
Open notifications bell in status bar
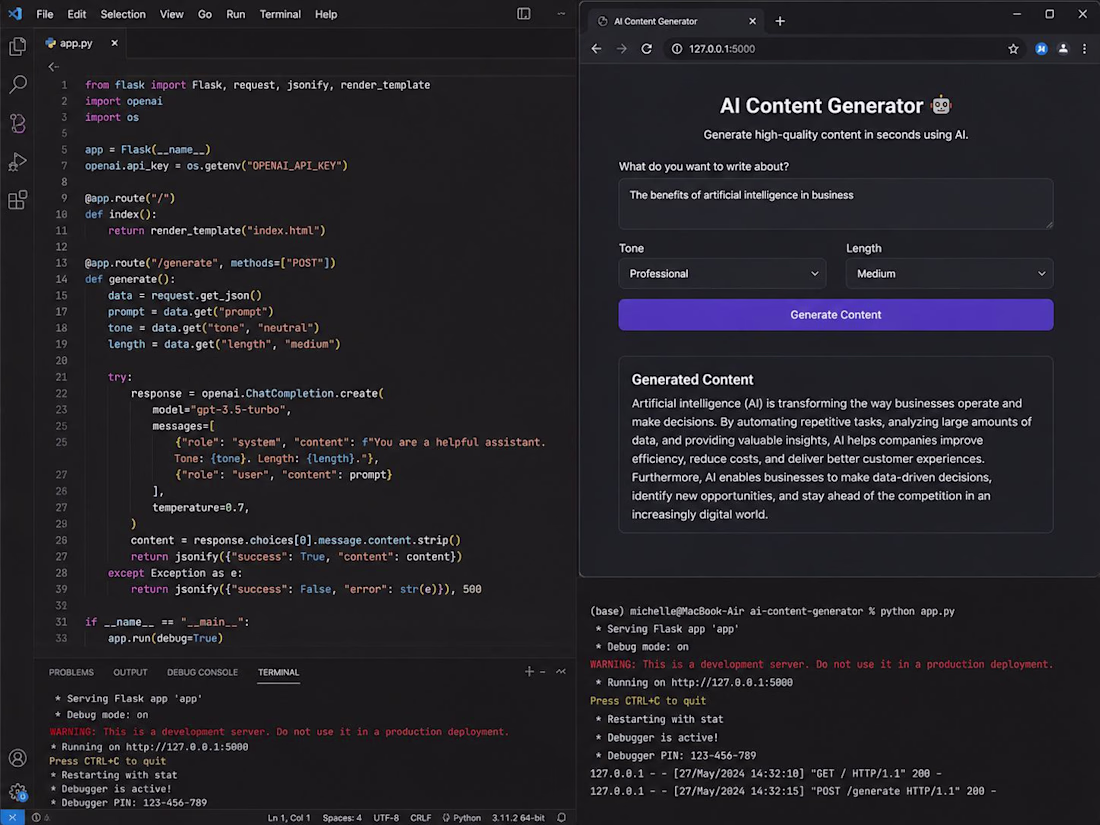pyautogui.click(x=561, y=817)
